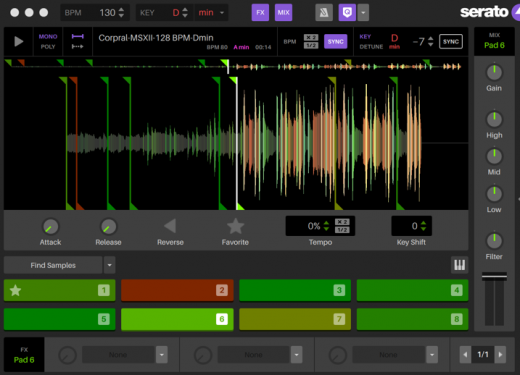The height and width of the screenshot is (375, 520).
Task: Switch to POLY playback mode
Action: tap(48, 47)
